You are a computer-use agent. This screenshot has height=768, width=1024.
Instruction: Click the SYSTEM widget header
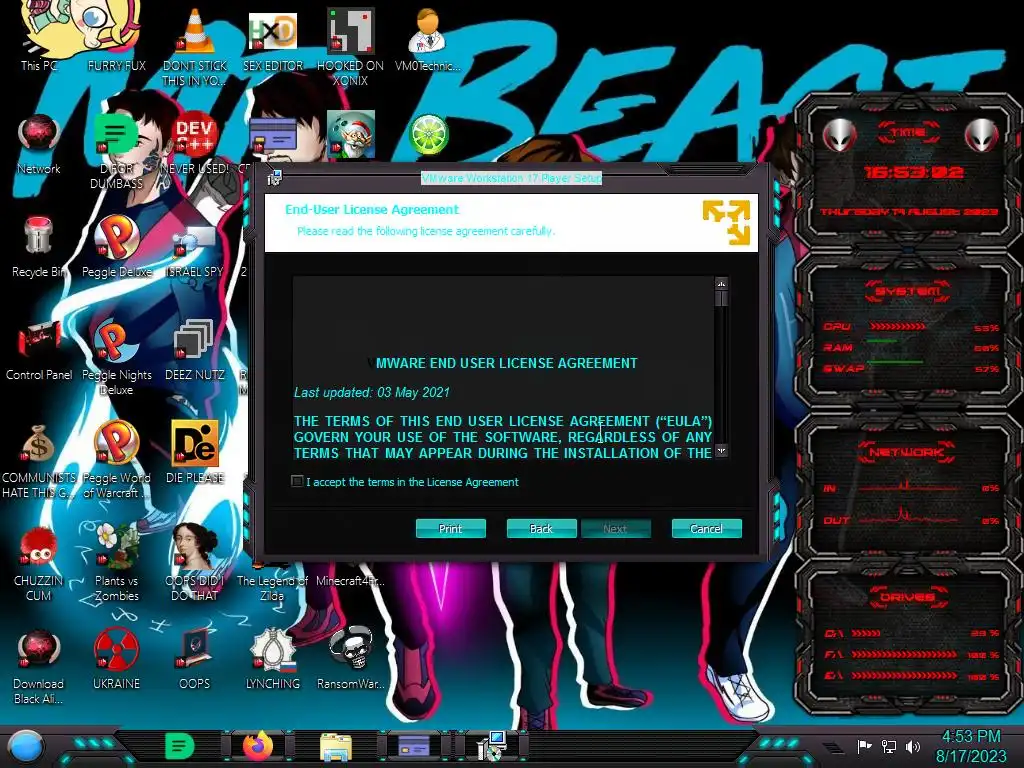pyautogui.click(x=908, y=291)
